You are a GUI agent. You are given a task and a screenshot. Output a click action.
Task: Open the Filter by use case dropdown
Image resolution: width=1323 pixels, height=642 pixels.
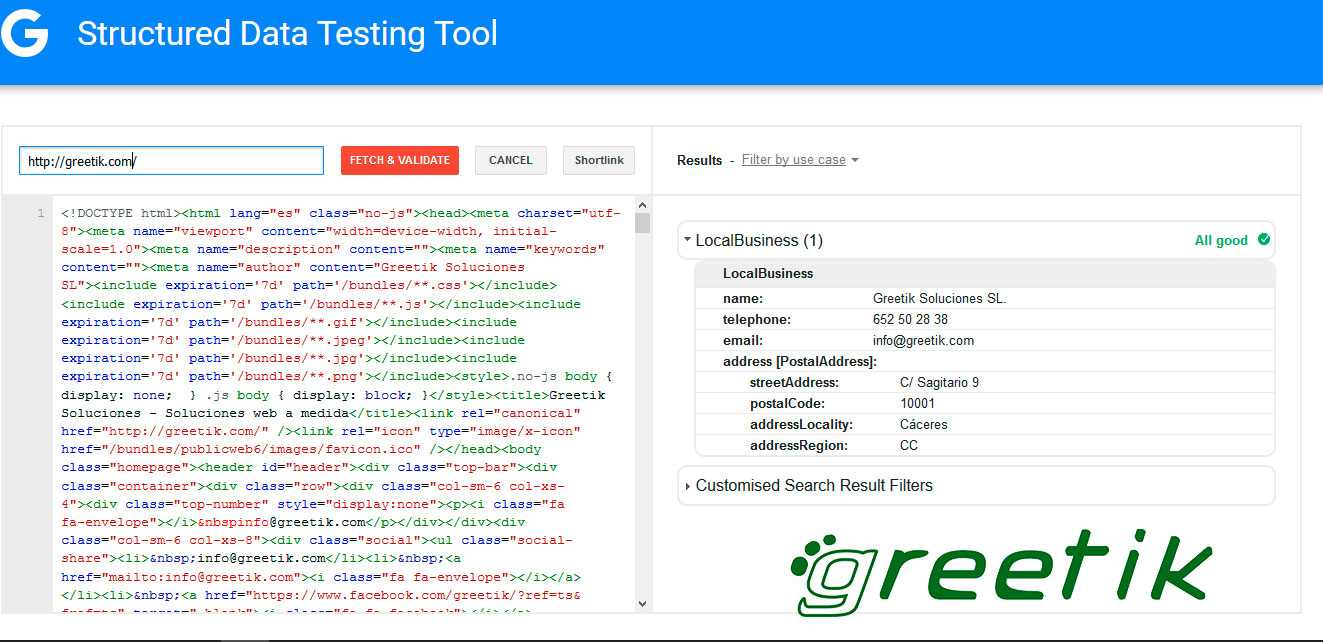(x=800, y=160)
